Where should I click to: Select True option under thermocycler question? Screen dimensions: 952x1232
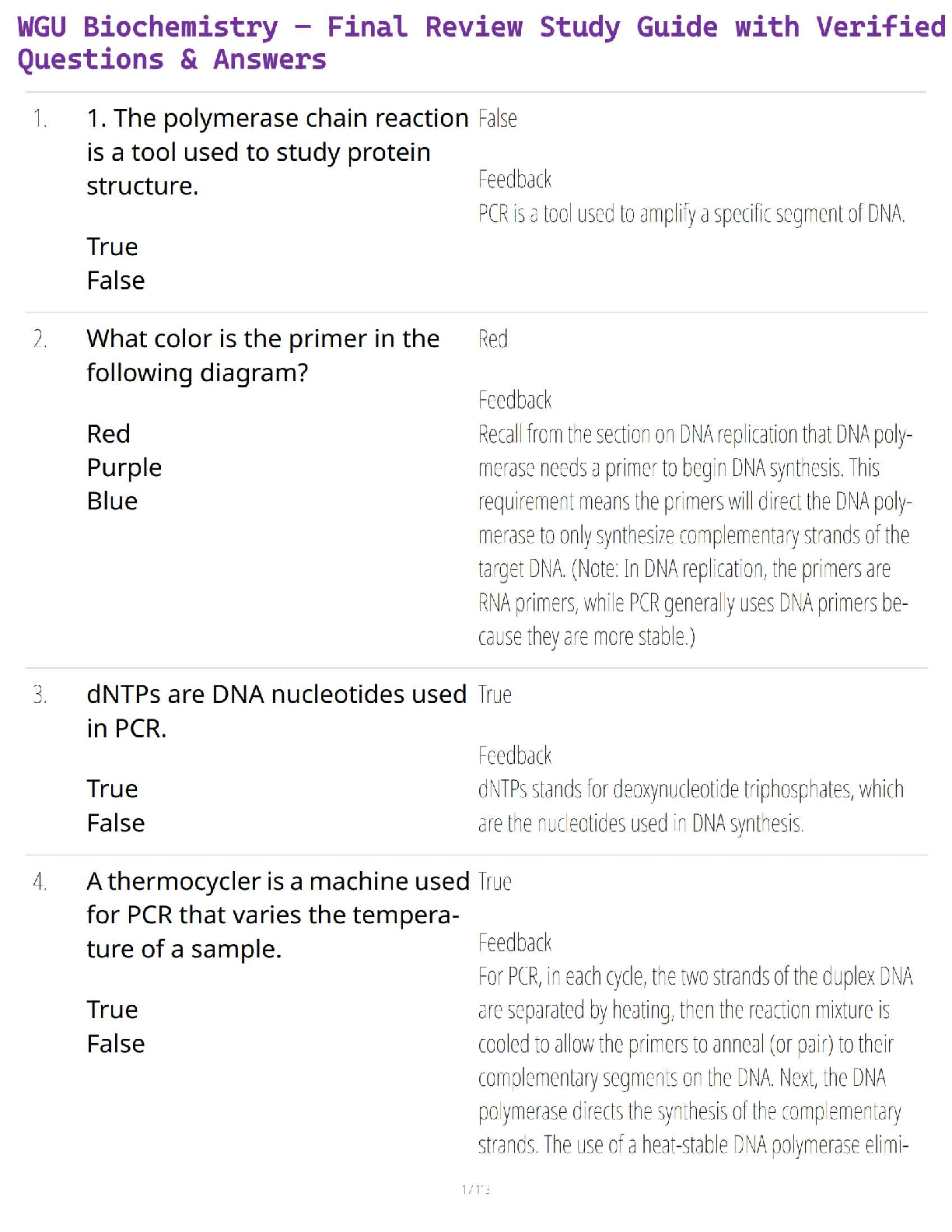(112, 1010)
